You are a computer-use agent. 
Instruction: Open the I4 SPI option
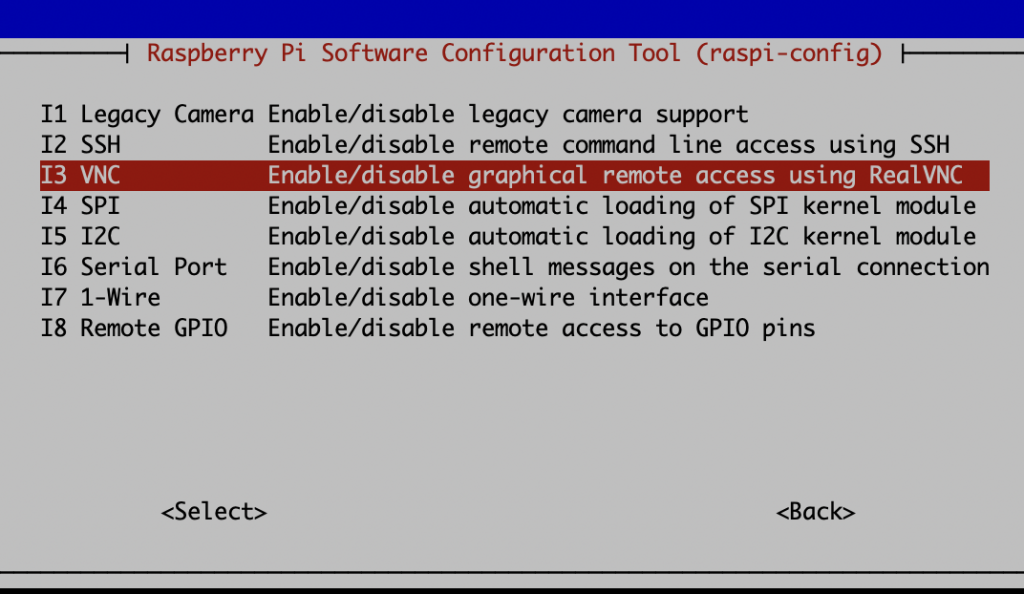(x=515, y=206)
